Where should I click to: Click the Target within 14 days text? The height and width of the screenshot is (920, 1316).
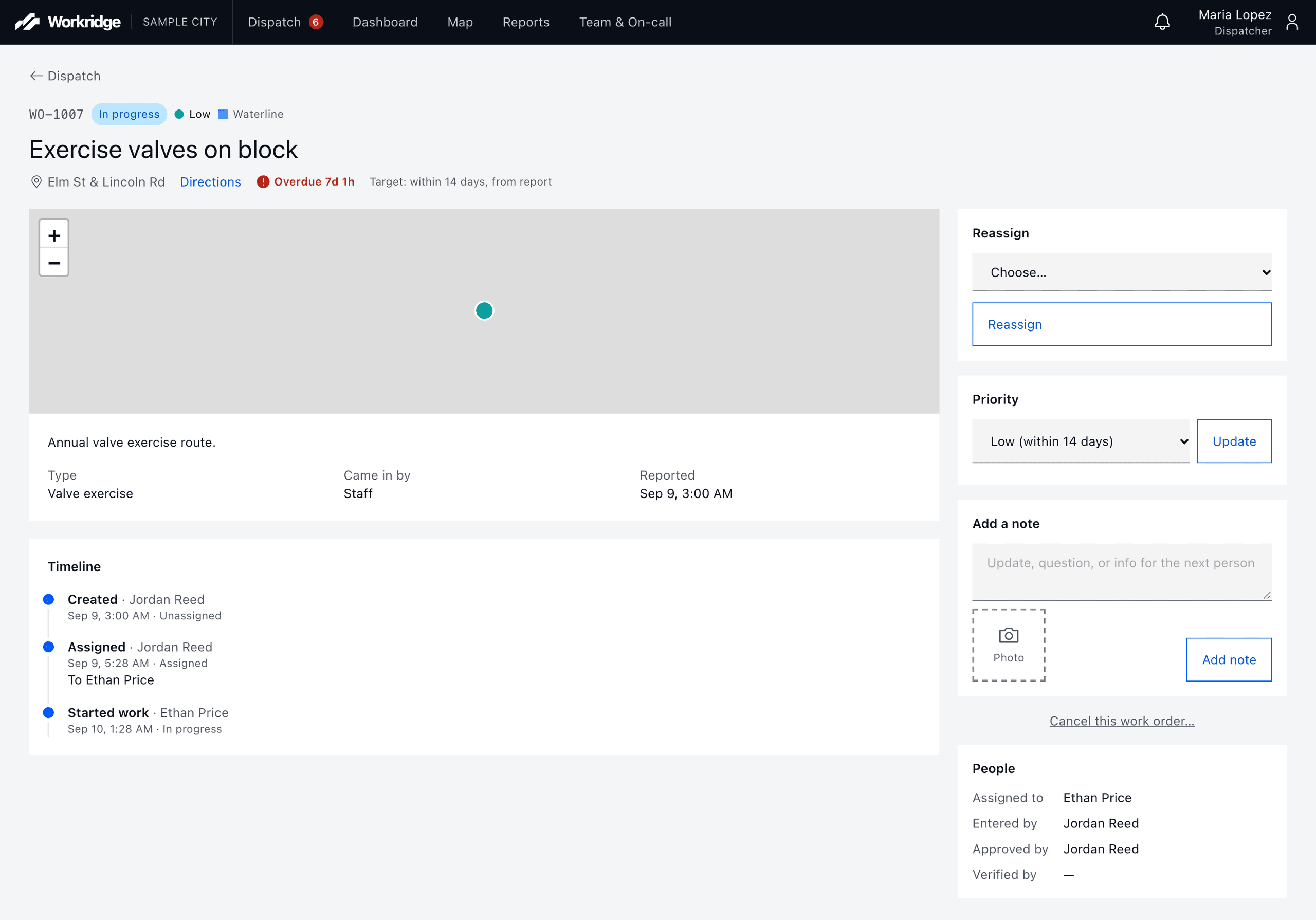click(460, 182)
